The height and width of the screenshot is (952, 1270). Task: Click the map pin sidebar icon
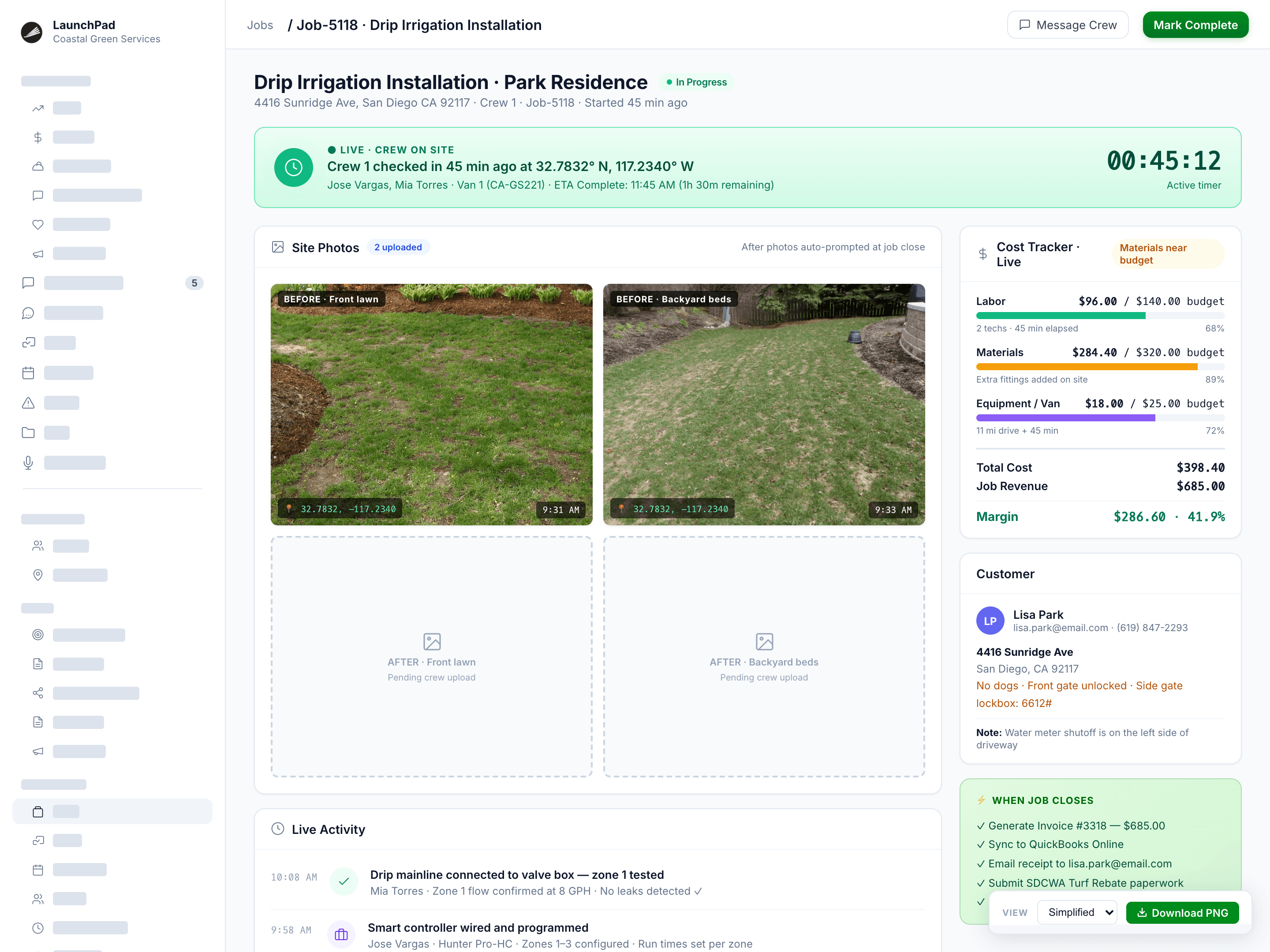pyautogui.click(x=38, y=575)
